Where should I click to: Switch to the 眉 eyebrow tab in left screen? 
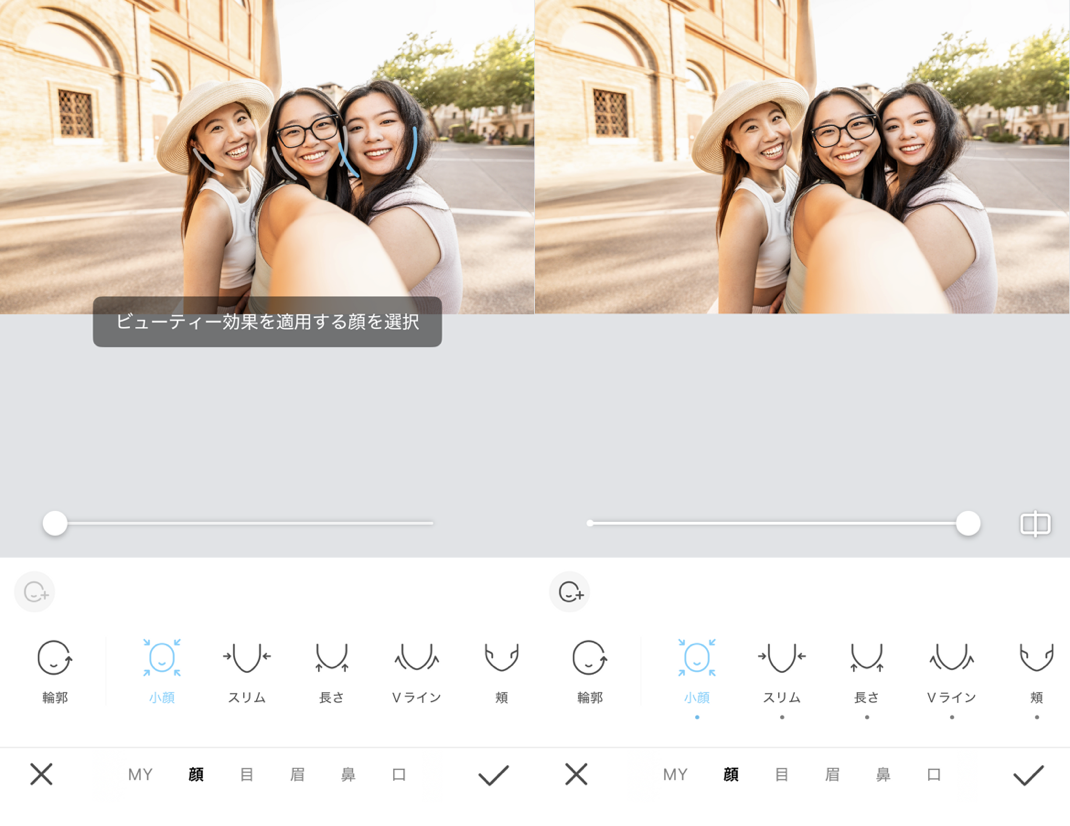pos(297,774)
